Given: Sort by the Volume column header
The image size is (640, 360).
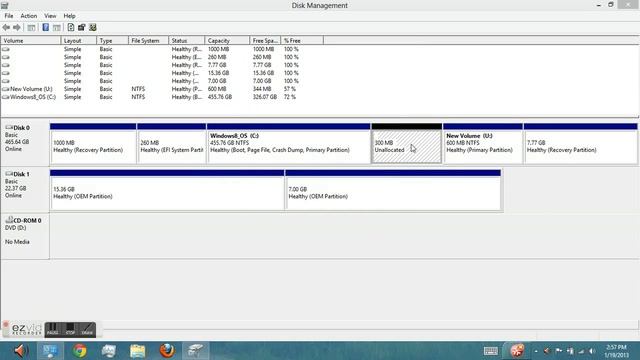Looking at the screenshot, I should 31,41.
